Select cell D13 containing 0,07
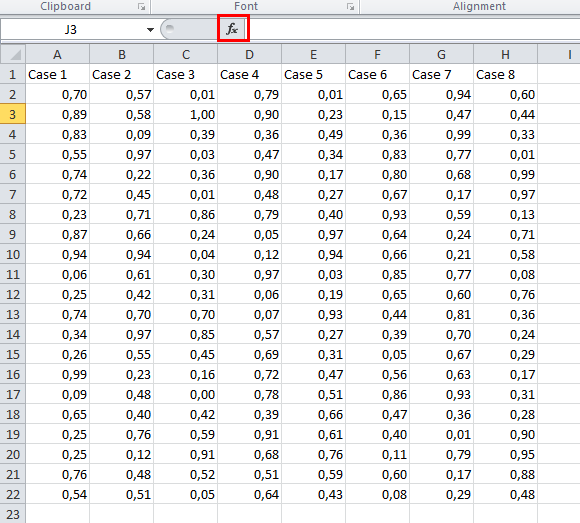 (x=250, y=314)
